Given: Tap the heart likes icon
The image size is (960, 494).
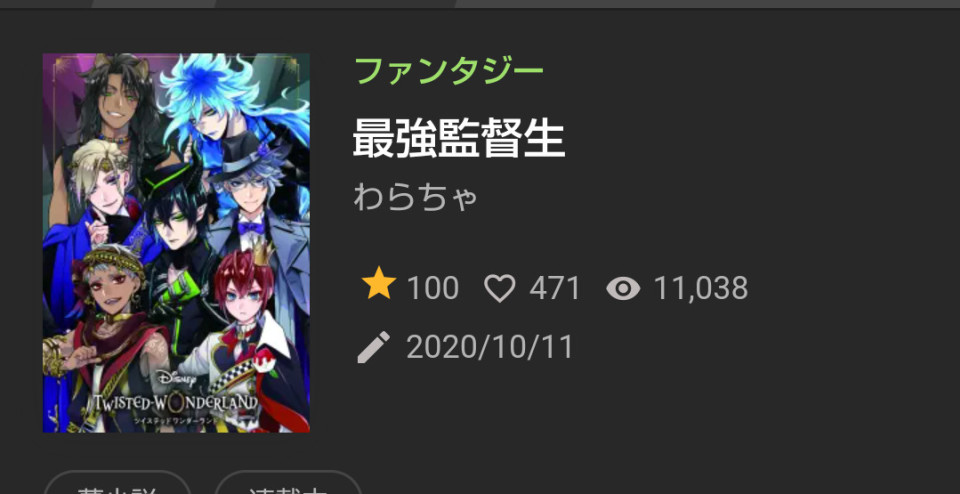Looking at the screenshot, I should coord(500,288).
